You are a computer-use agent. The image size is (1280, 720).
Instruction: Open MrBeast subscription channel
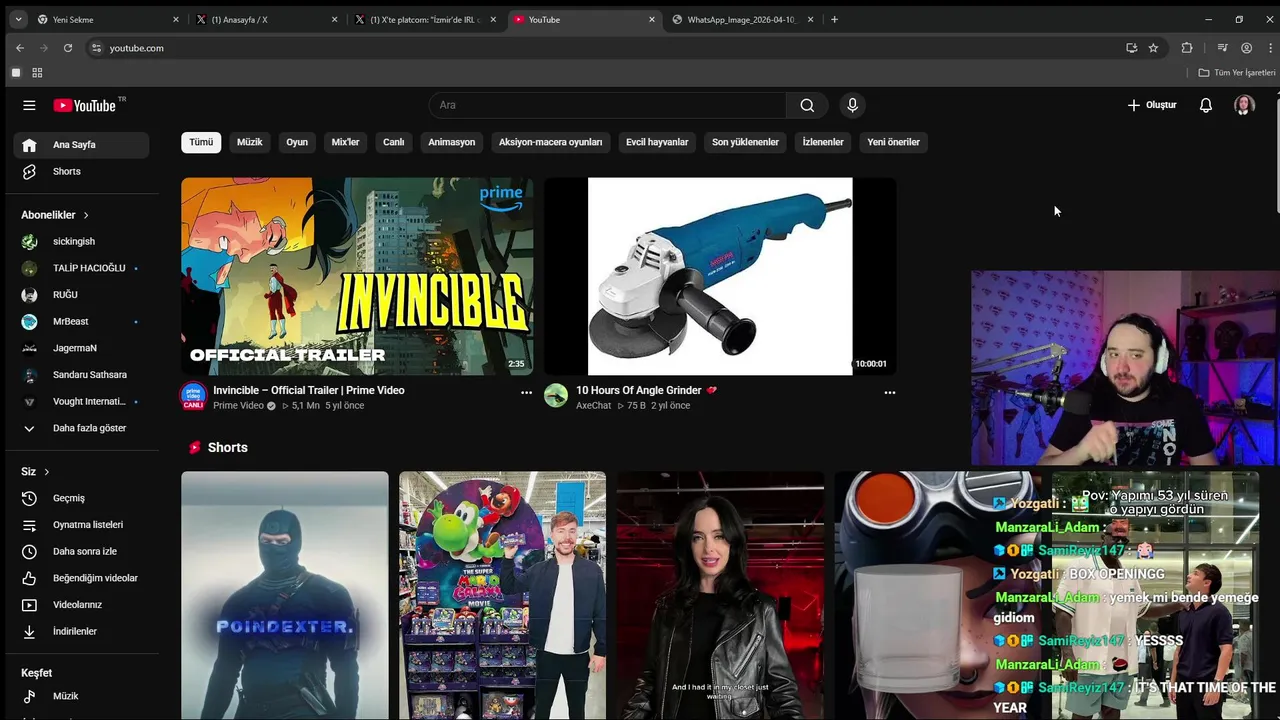(x=81, y=322)
